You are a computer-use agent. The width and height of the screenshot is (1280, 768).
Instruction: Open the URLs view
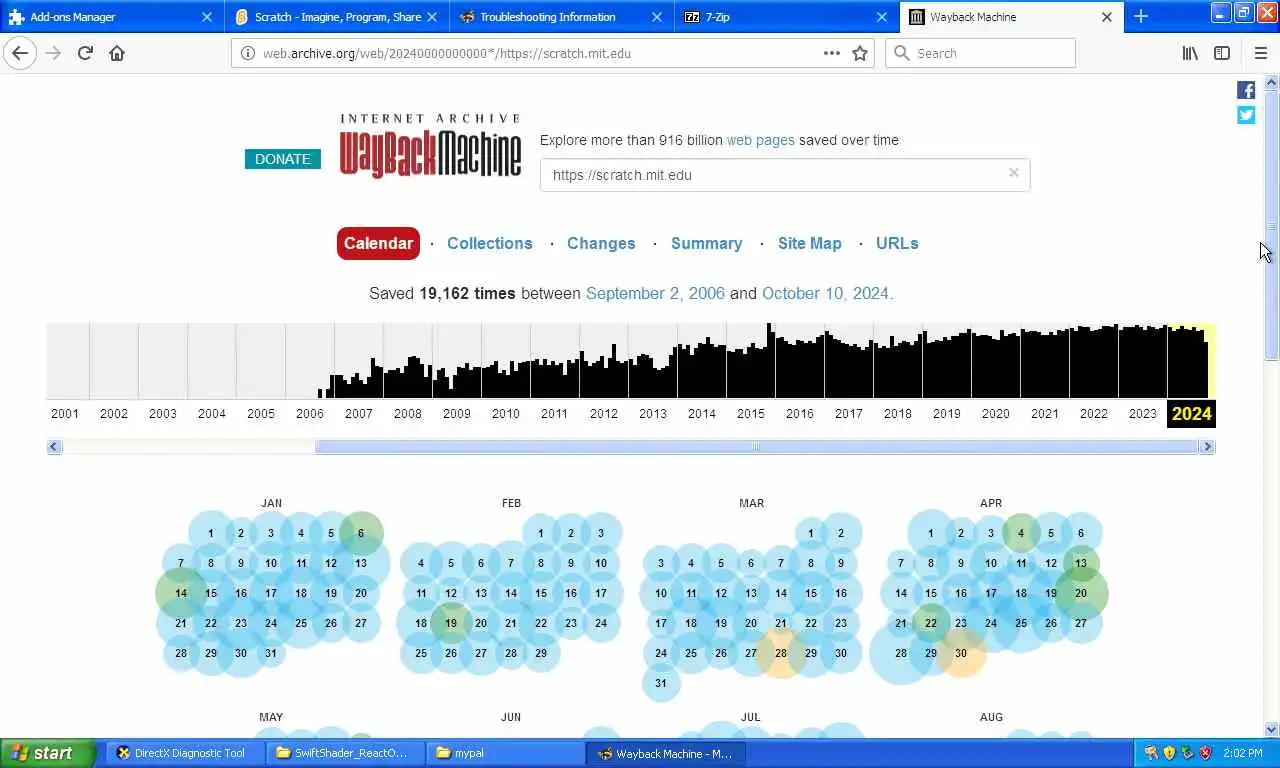point(897,243)
